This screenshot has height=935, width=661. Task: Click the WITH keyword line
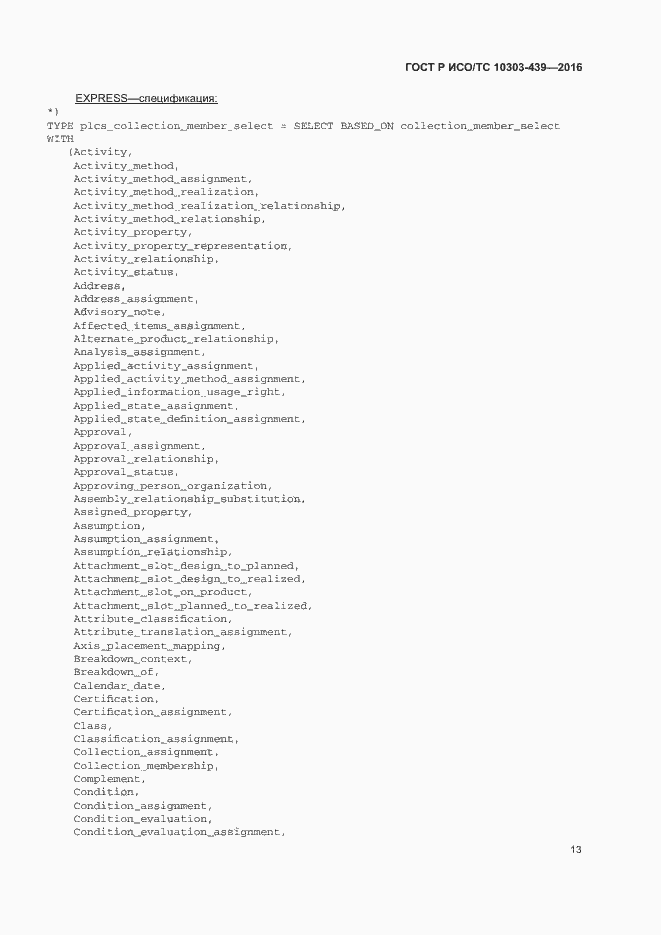coord(60,139)
